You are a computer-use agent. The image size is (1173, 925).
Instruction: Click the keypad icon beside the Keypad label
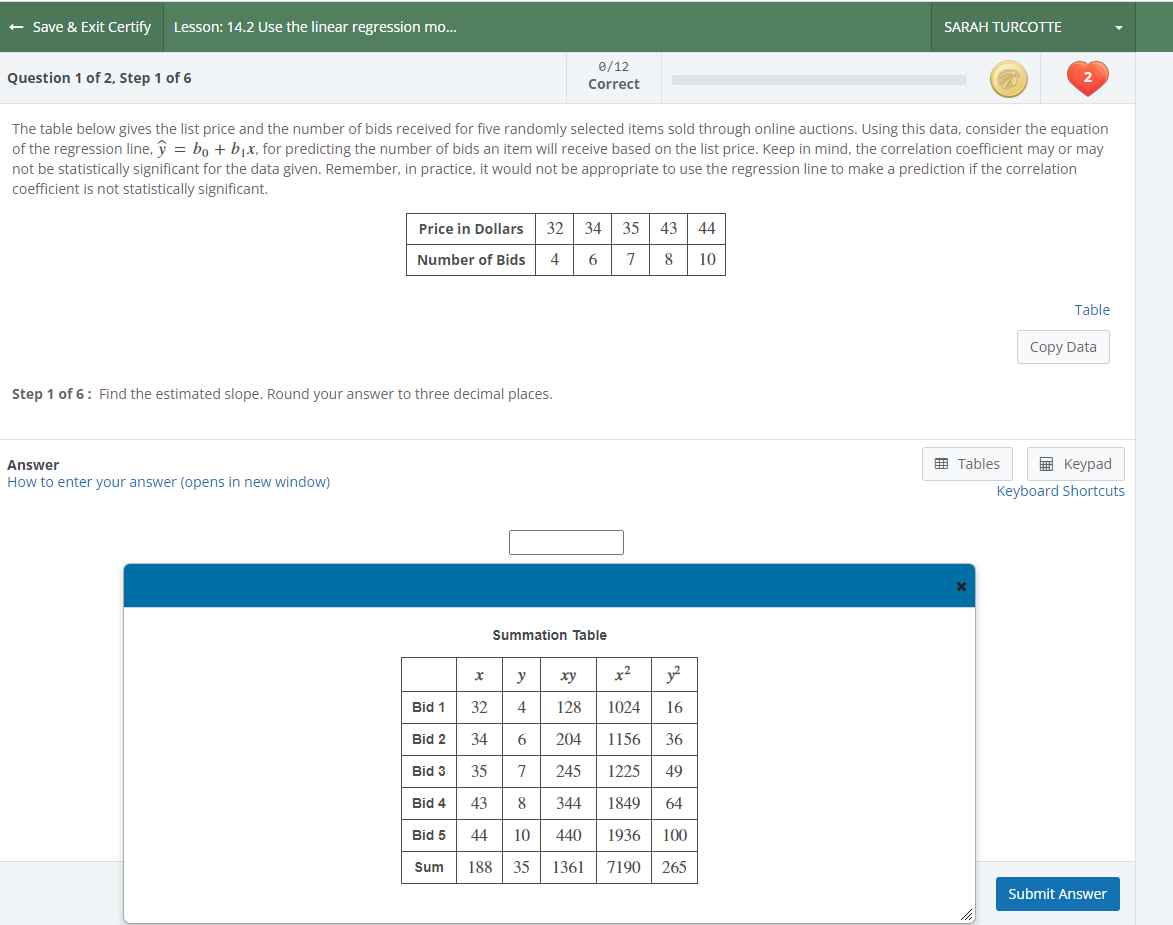(x=1046, y=463)
